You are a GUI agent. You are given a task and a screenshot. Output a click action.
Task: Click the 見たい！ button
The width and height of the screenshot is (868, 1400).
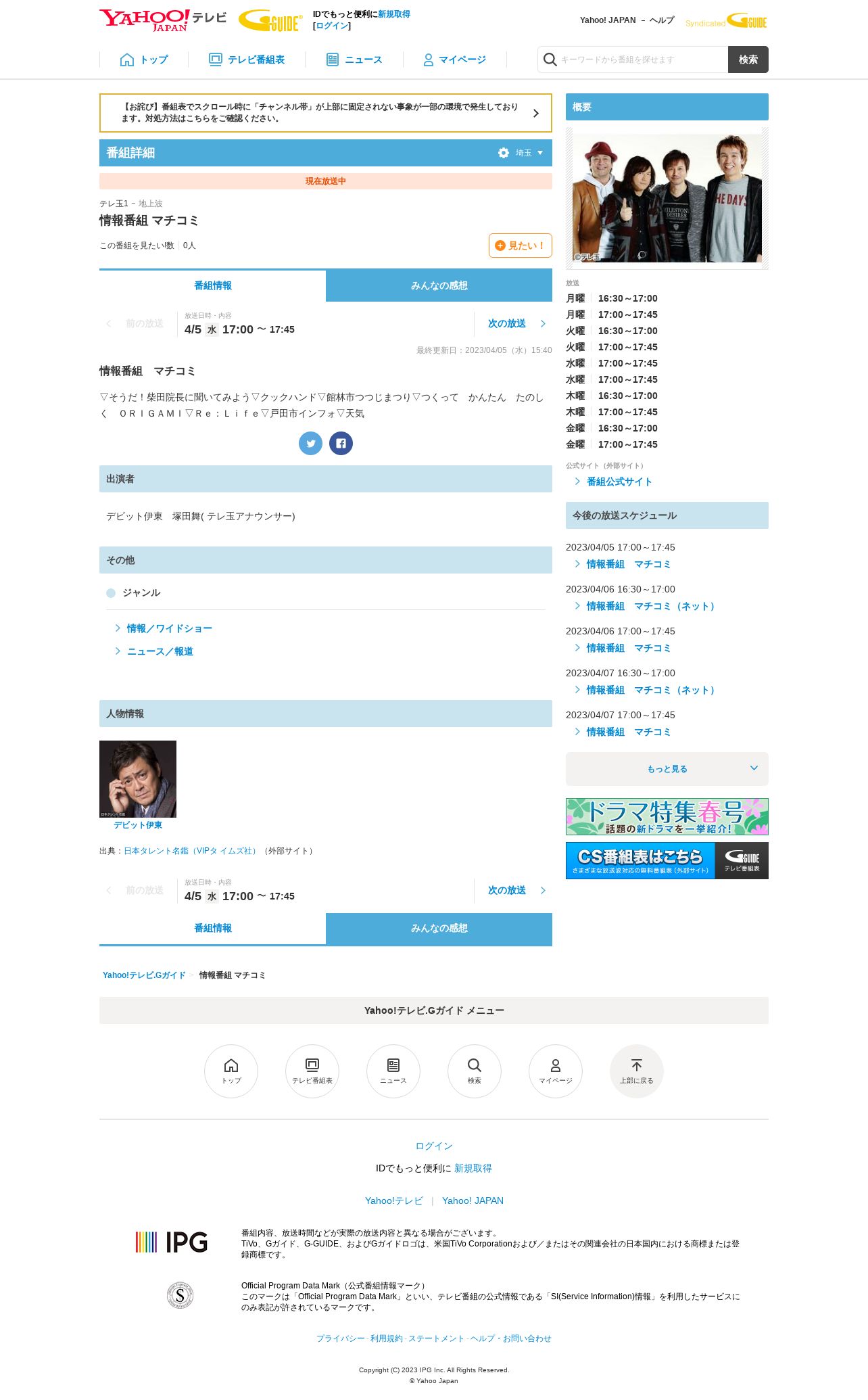coord(521,246)
